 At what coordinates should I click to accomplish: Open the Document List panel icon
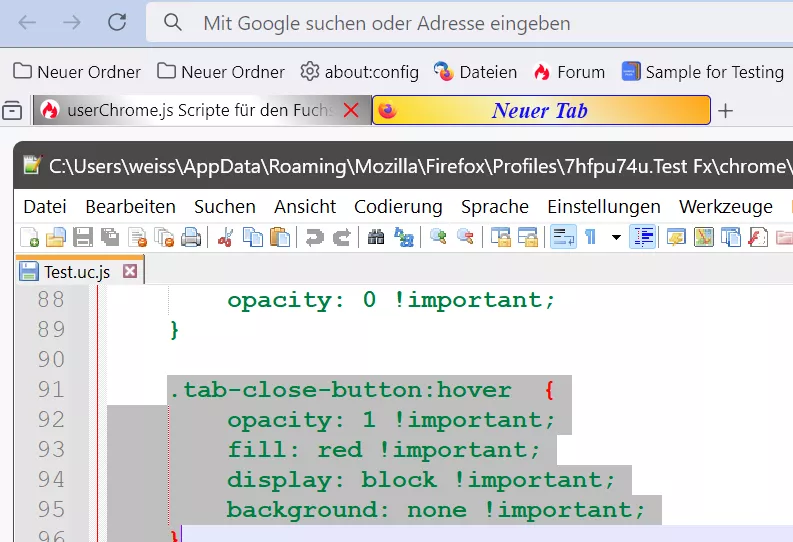click(x=731, y=237)
